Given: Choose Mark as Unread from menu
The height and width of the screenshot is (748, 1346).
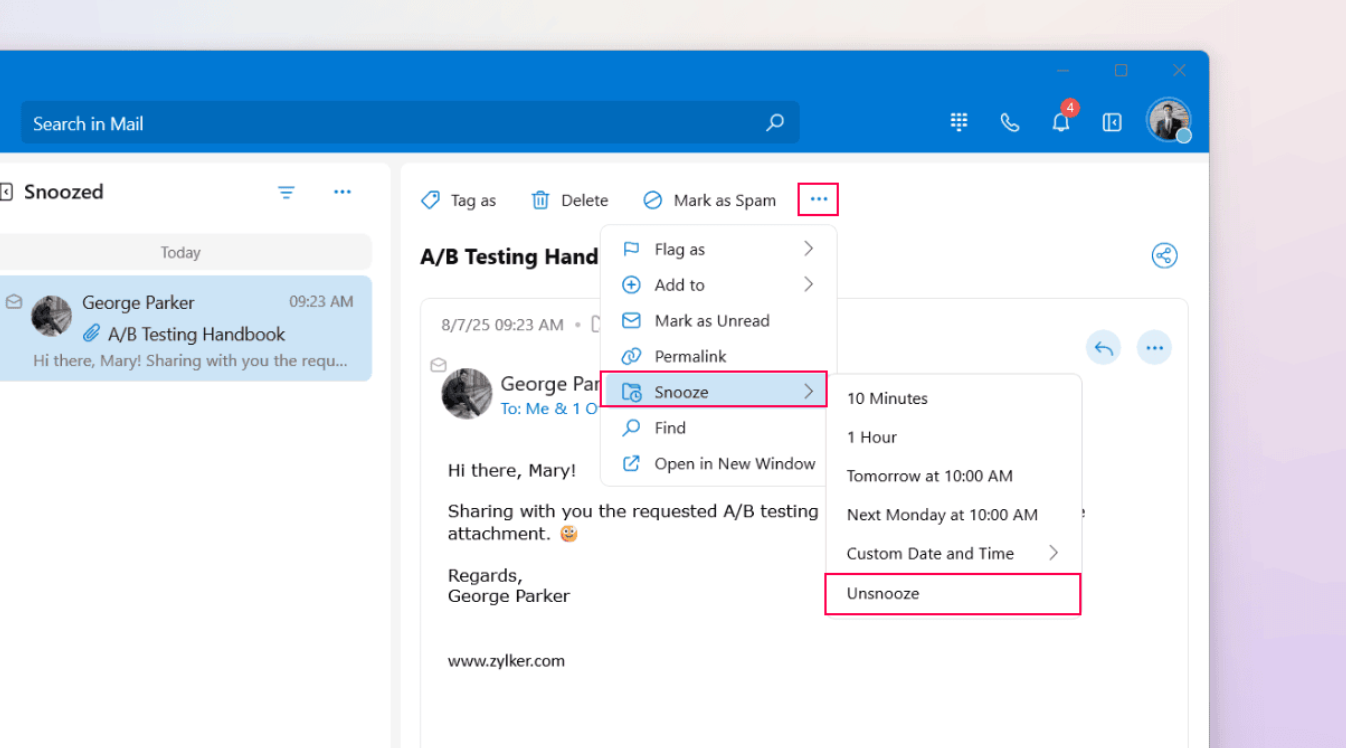Looking at the screenshot, I should [x=718, y=321].
